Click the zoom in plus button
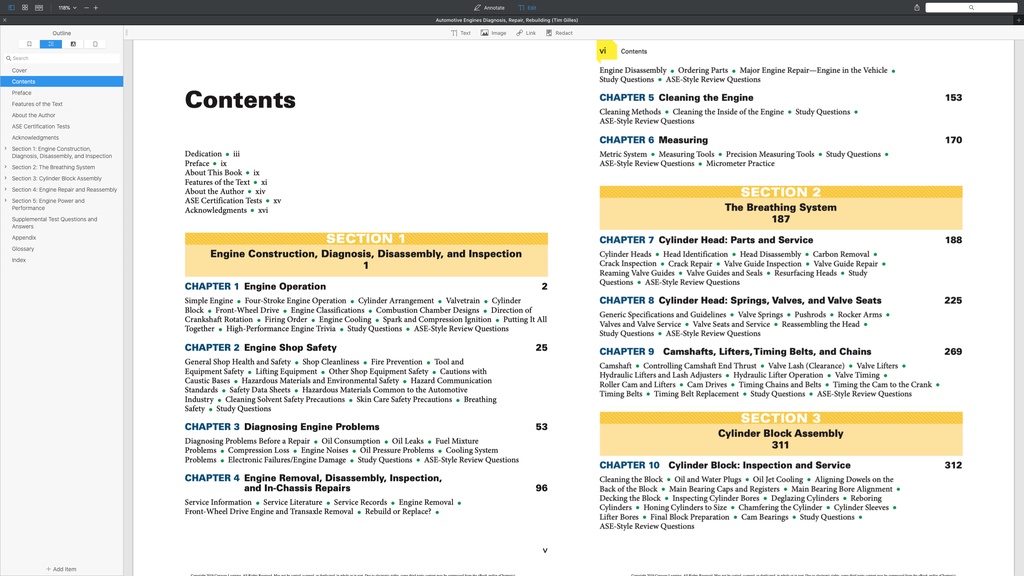The height and width of the screenshot is (576, 1024). pos(96,7)
